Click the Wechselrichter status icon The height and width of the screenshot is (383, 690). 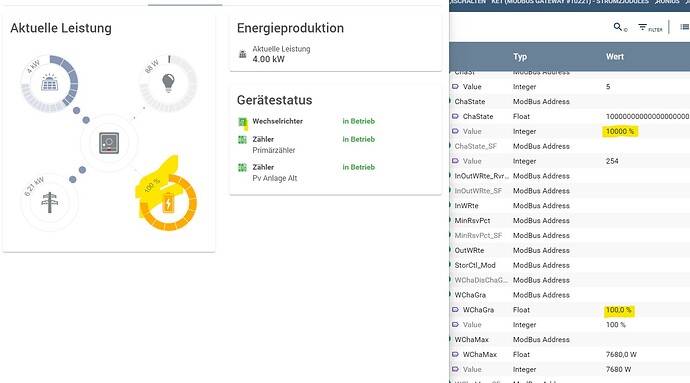click(x=242, y=122)
